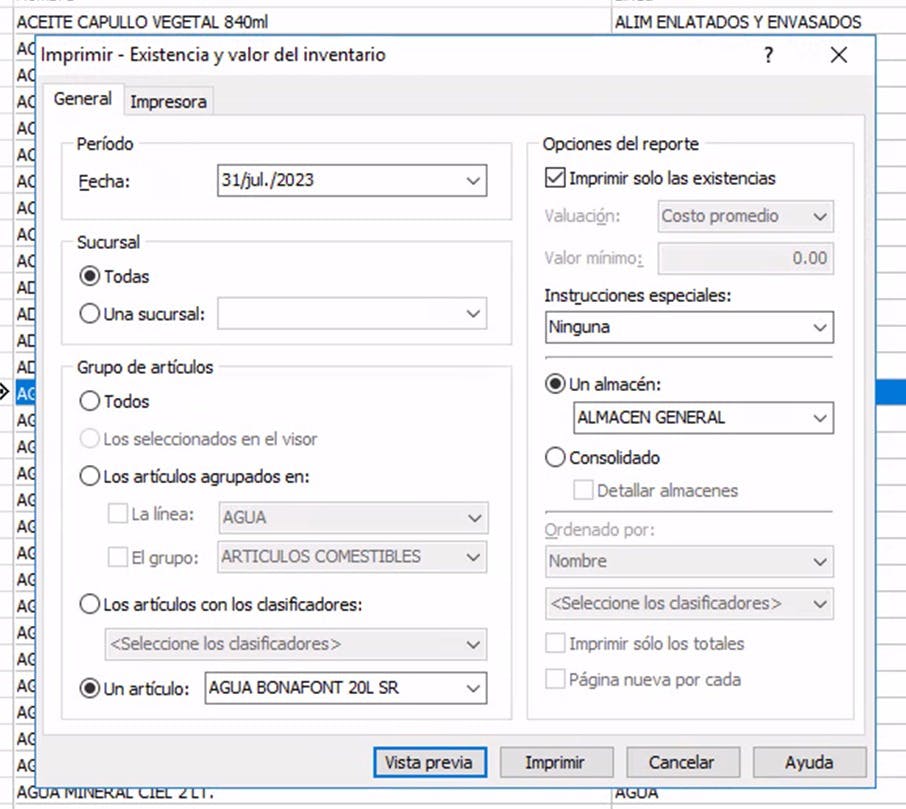906x809 pixels.
Task: Click the Cancelar button
Action: click(x=681, y=762)
